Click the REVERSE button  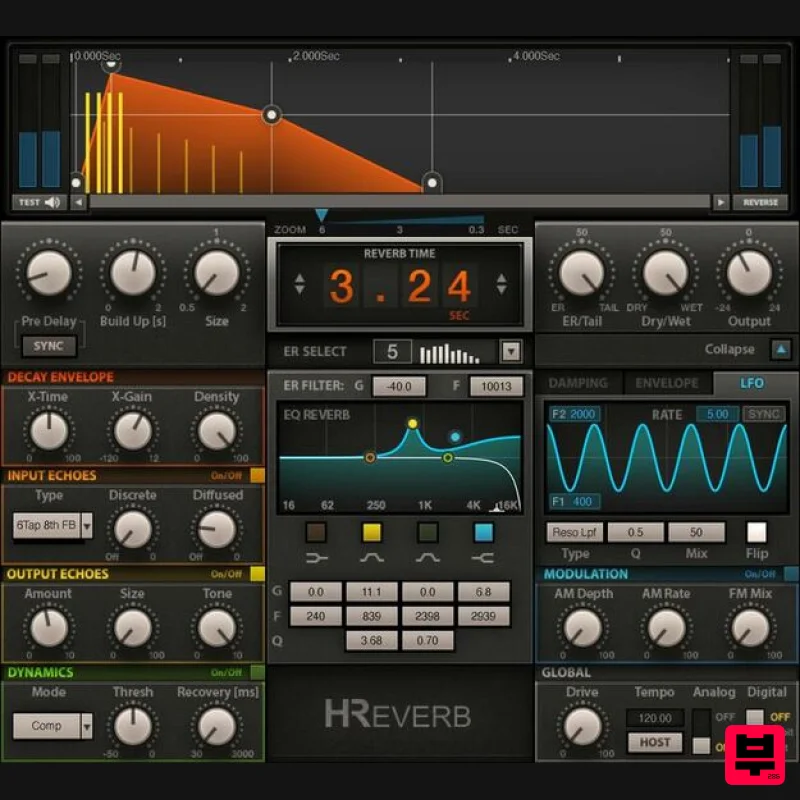(760, 203)
